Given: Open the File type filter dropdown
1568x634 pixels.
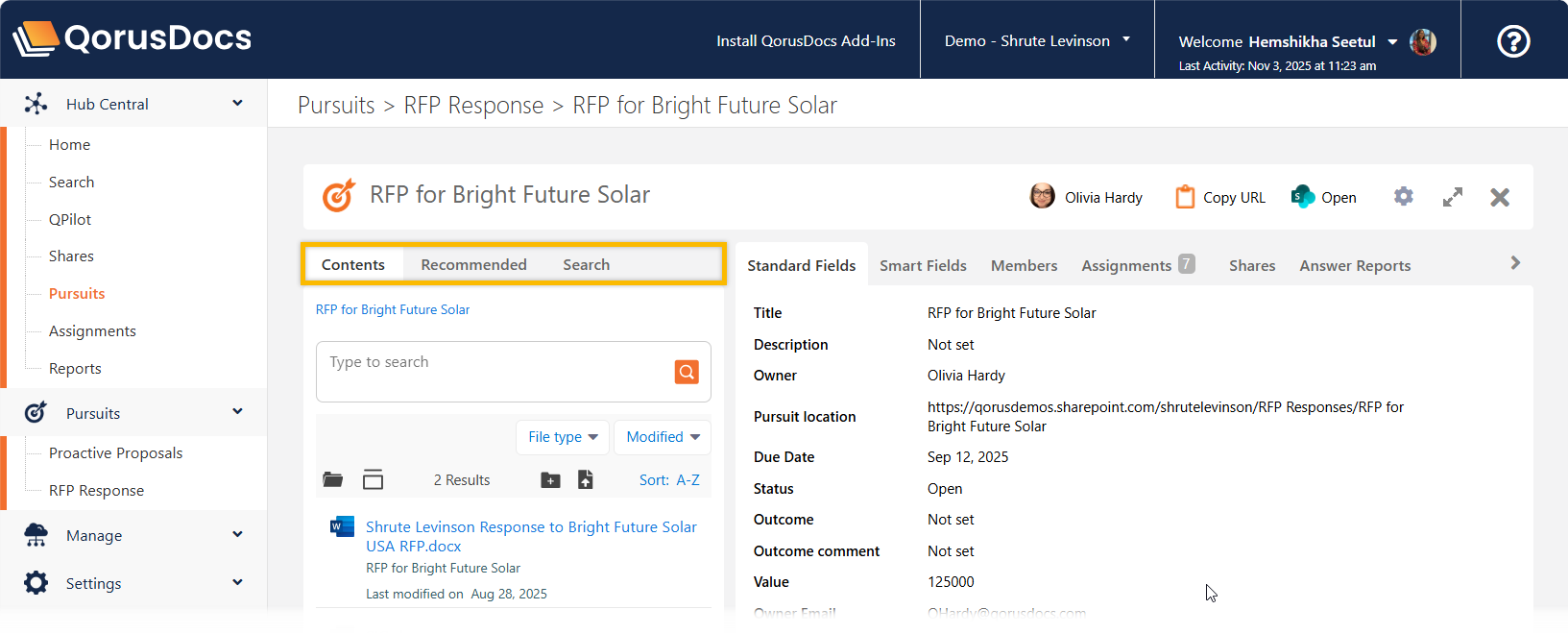Looking at the screenshot, I should [x=563, y=437].
